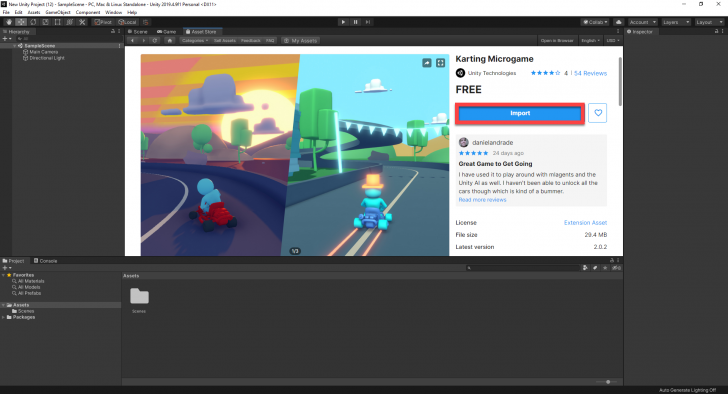
Task: Click the Sell Assets button
Action: (x=225, y=40)
